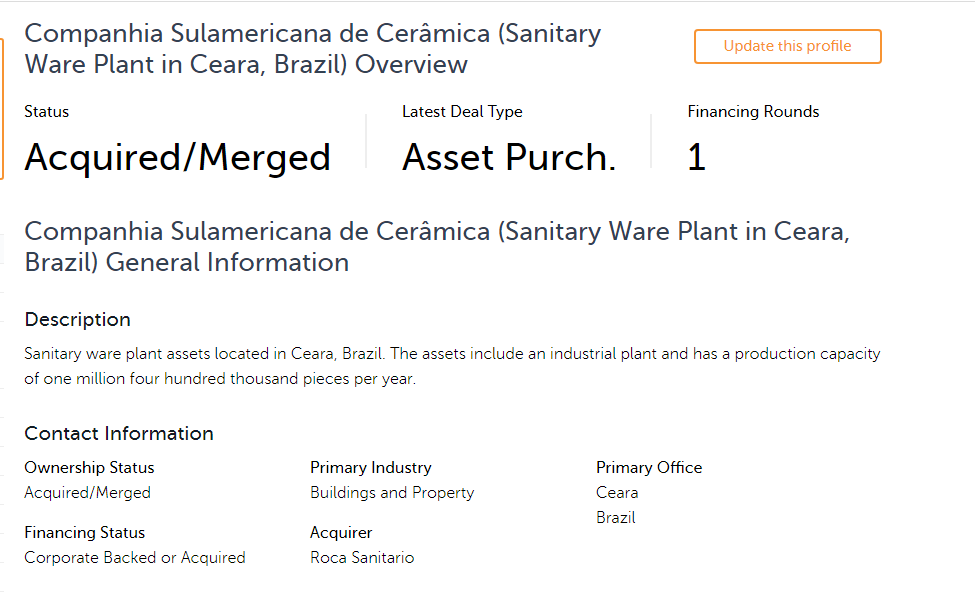
Task: Click the Corporate Backed or Acquired value
Action: 134,558
